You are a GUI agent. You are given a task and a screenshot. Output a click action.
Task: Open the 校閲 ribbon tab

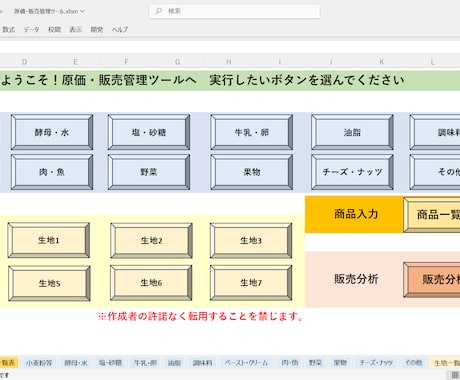tap(54, 30)
